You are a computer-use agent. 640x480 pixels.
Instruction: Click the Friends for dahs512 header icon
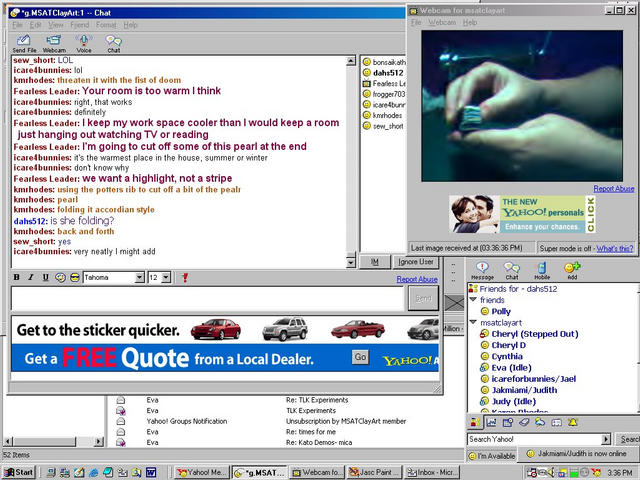[473, 289]
